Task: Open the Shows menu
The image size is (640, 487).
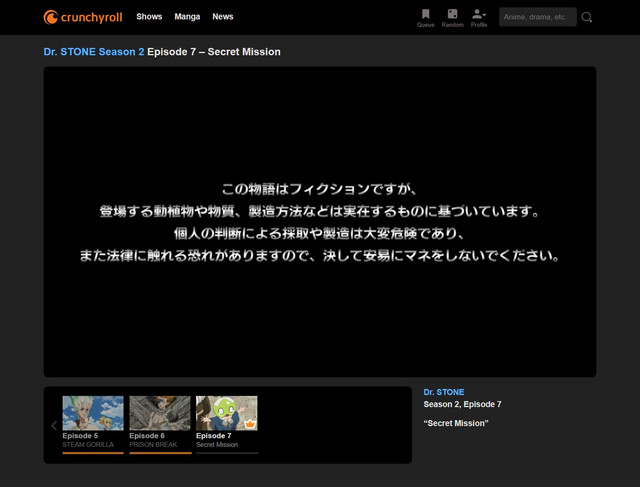Action: 149,17
